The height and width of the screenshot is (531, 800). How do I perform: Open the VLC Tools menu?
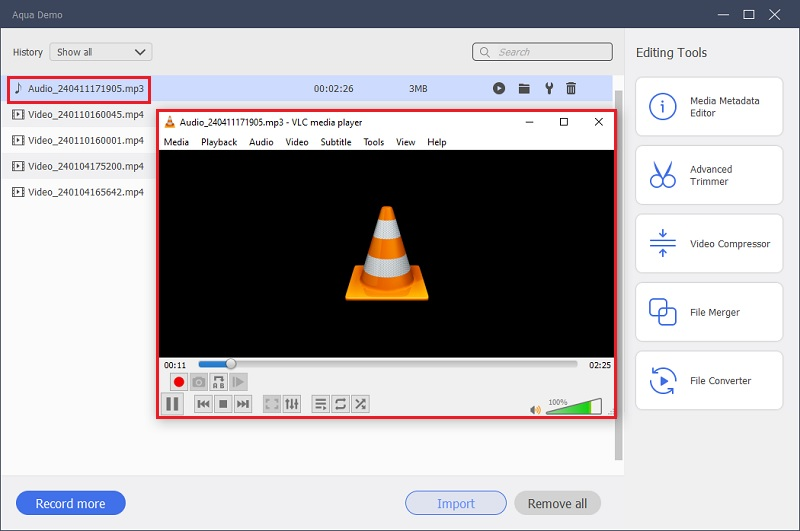coord(373,142)
